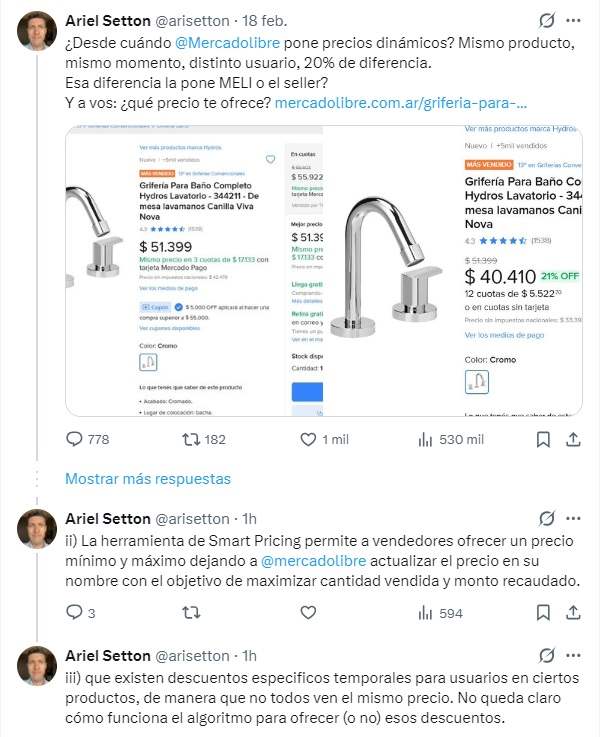Viewport: 601px width, 737px height.
Task: Open Ariel Setton's profile from first tweet name
Action: pyautogui.click(x=106, y=20)
